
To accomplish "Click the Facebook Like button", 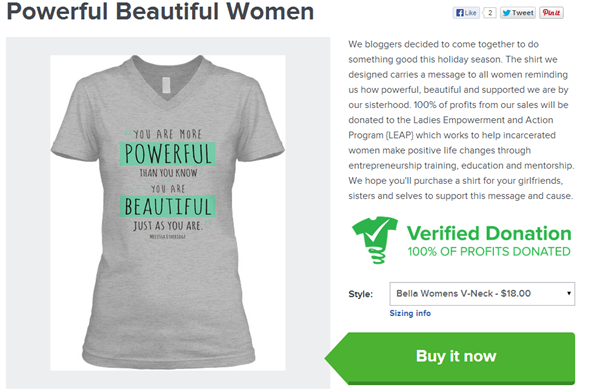I will click(x=466, y=13).
